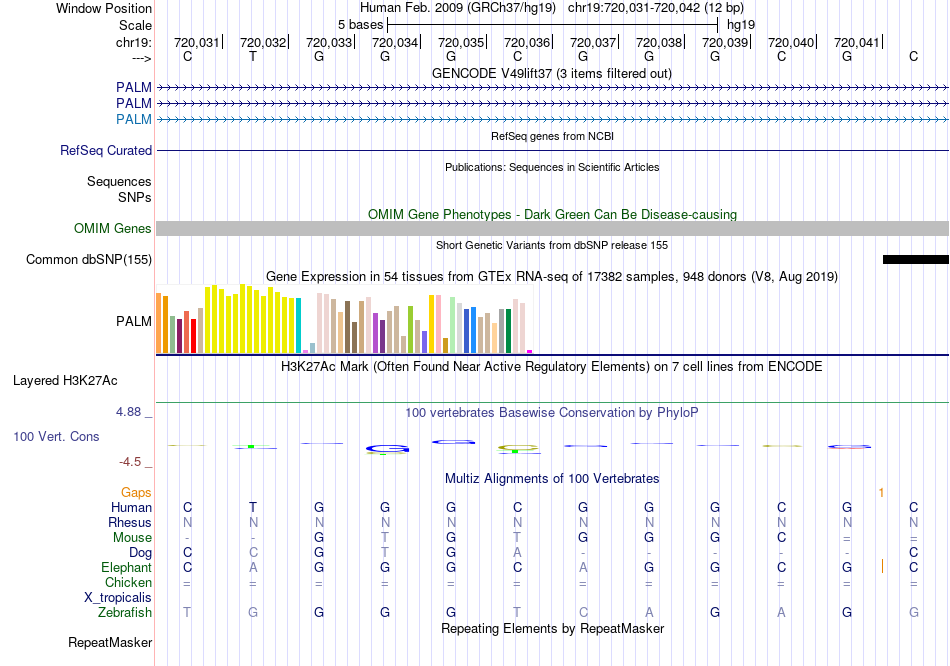Click the Zebrafish alignment row label
This screenshot has height=666, width=950.
125,613
